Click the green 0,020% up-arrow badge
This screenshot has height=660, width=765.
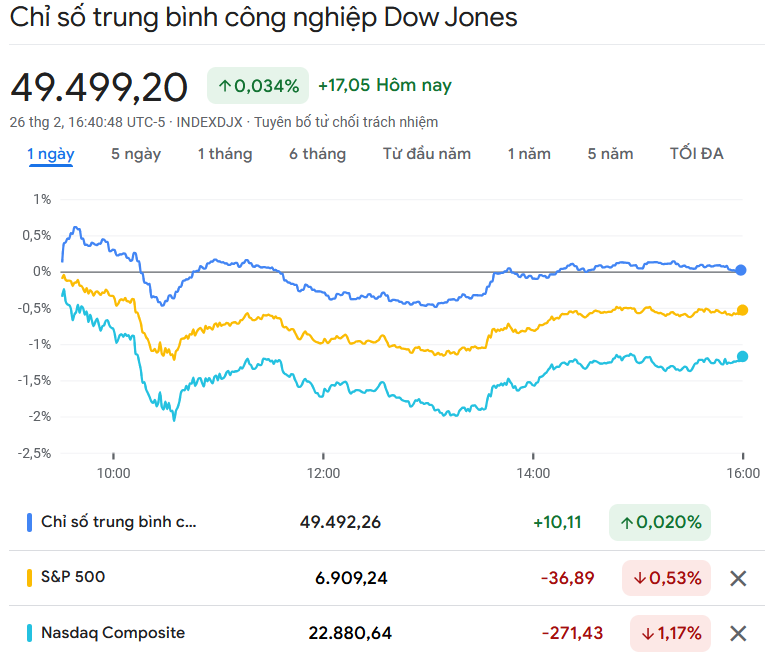(x=659, y=522)
